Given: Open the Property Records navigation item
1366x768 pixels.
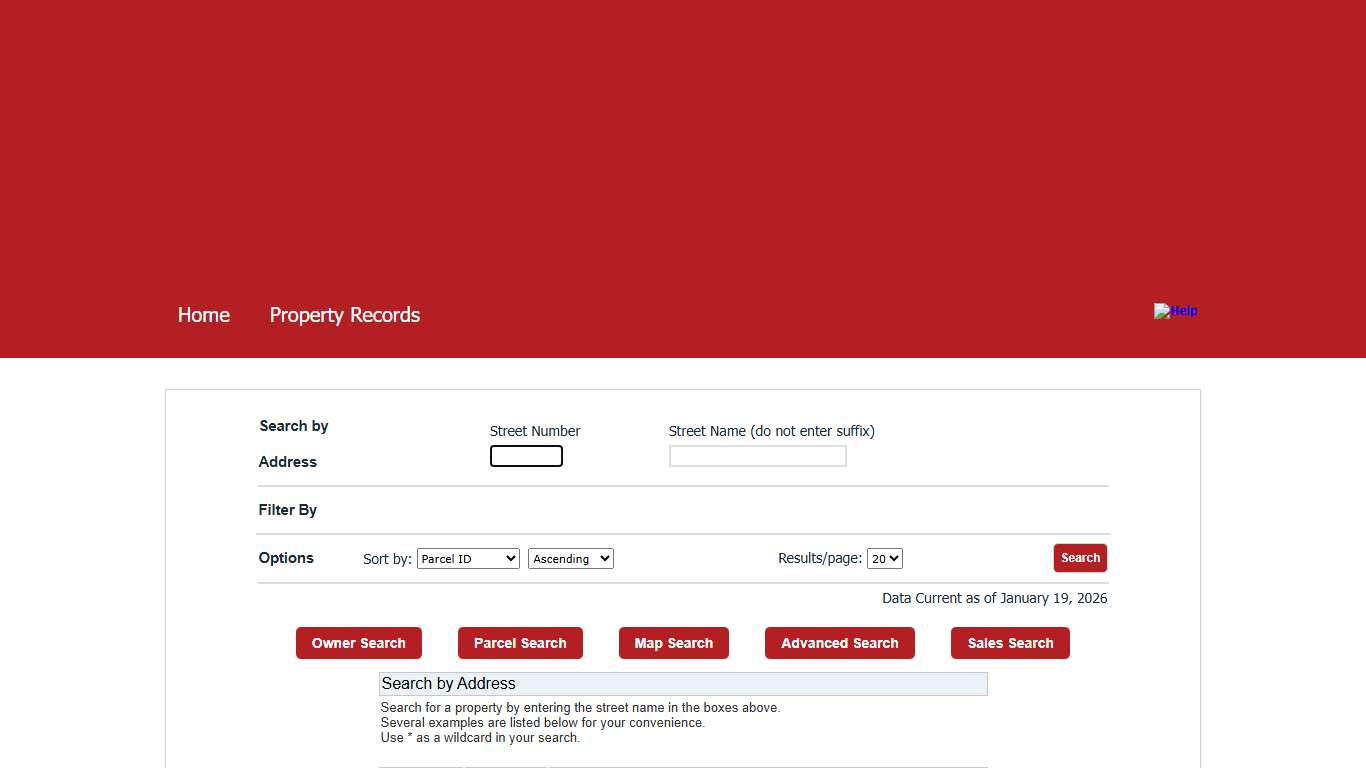Looking at the screenshot, I should [344, 315].
